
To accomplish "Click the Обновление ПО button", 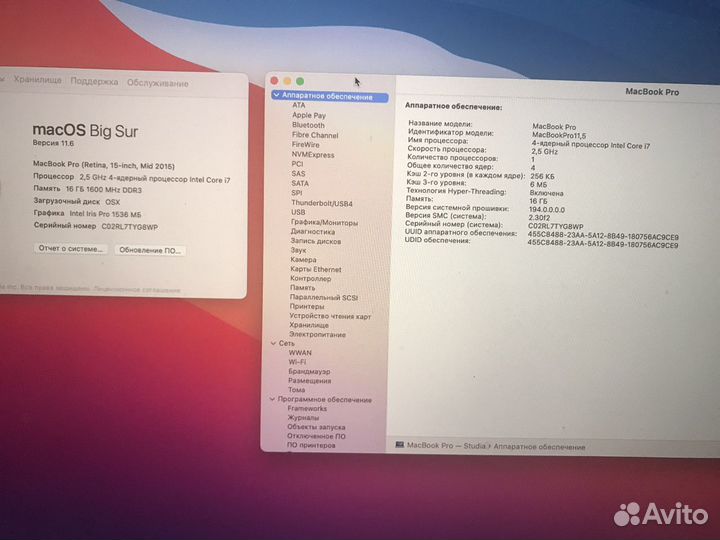I will pos(150,250).
